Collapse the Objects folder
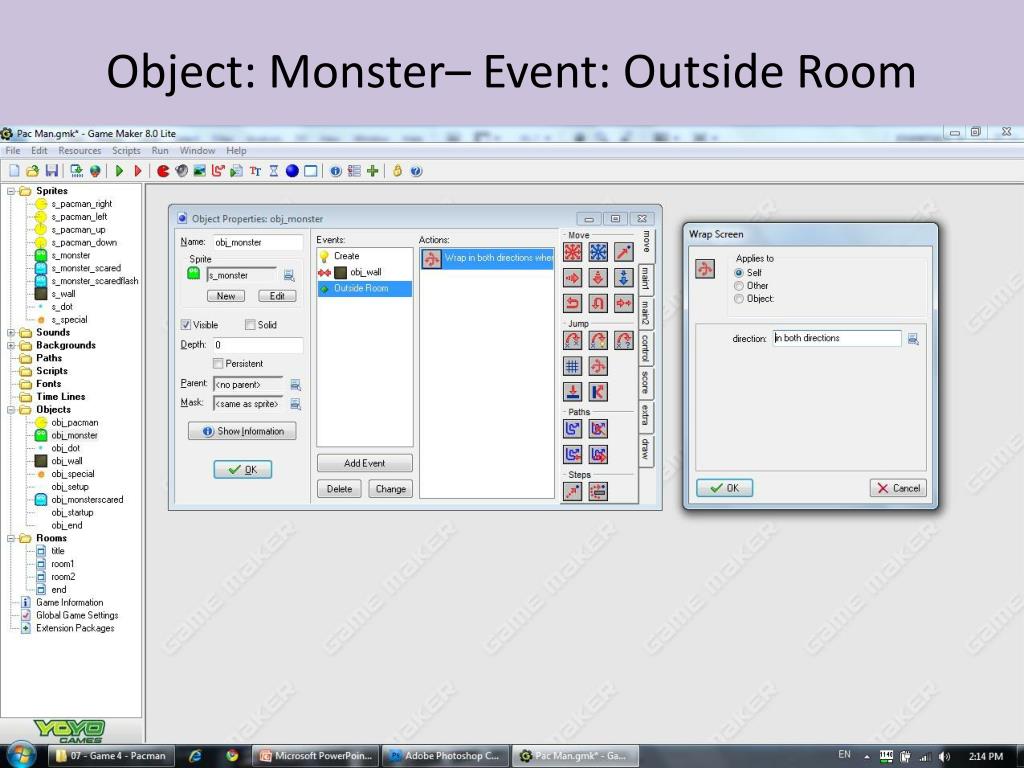Image resolution: width=1024 pixels, height=768 pixels. [11, 410]
